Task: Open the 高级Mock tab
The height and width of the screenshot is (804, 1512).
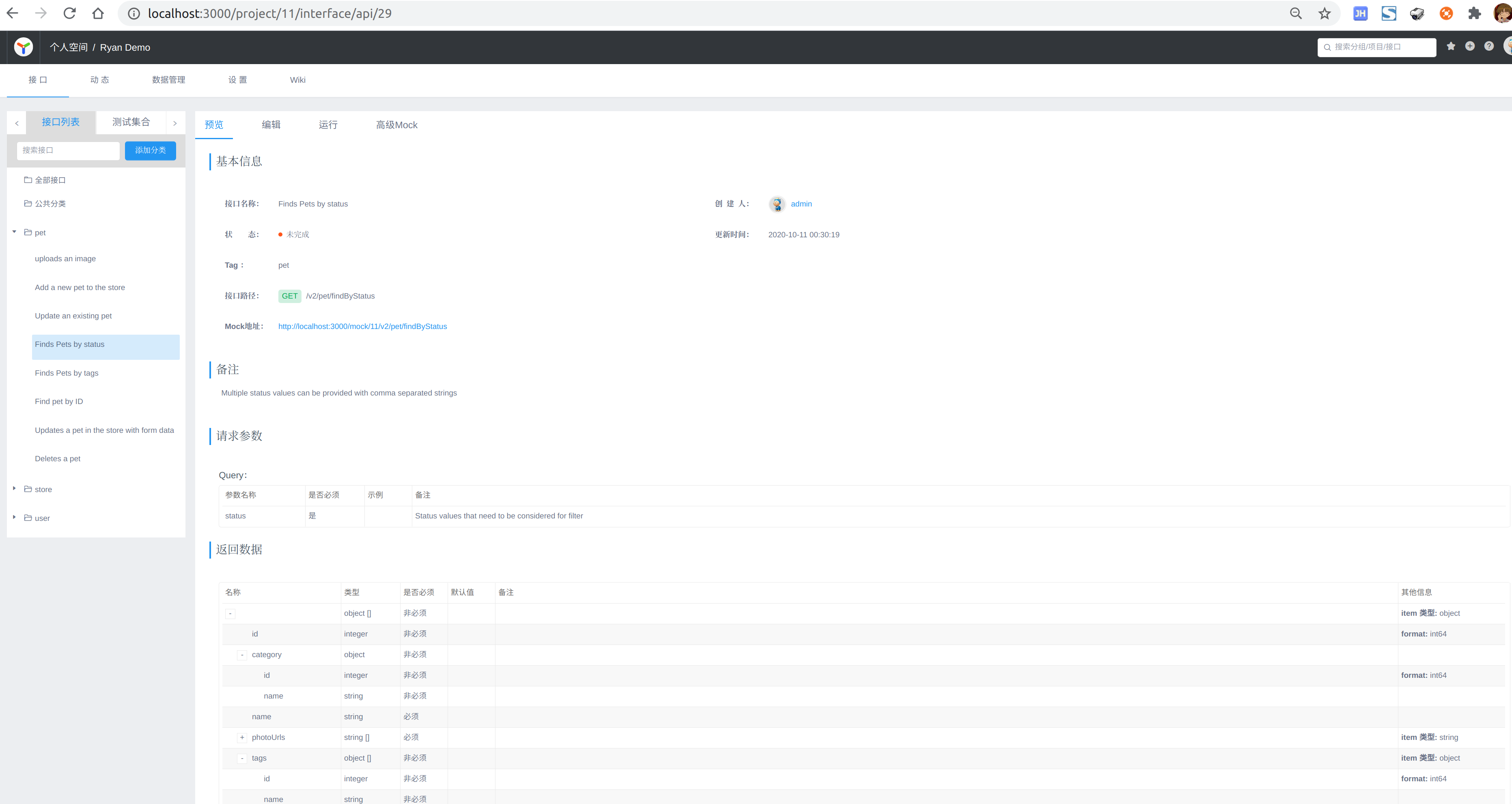Action: point(397,125)
